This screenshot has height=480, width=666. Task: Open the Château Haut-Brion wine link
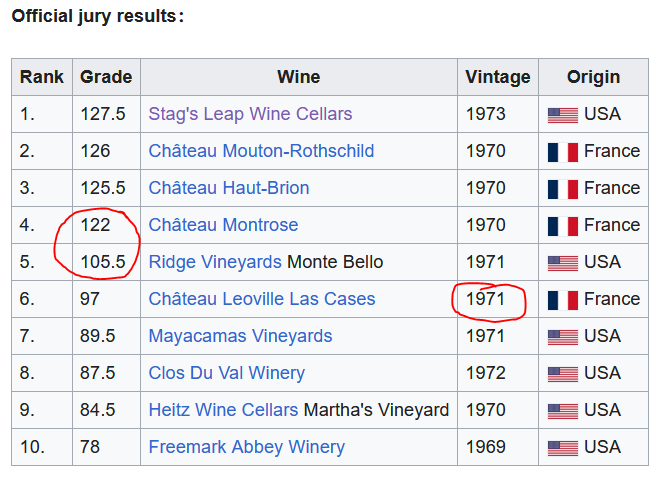(229, 188)
